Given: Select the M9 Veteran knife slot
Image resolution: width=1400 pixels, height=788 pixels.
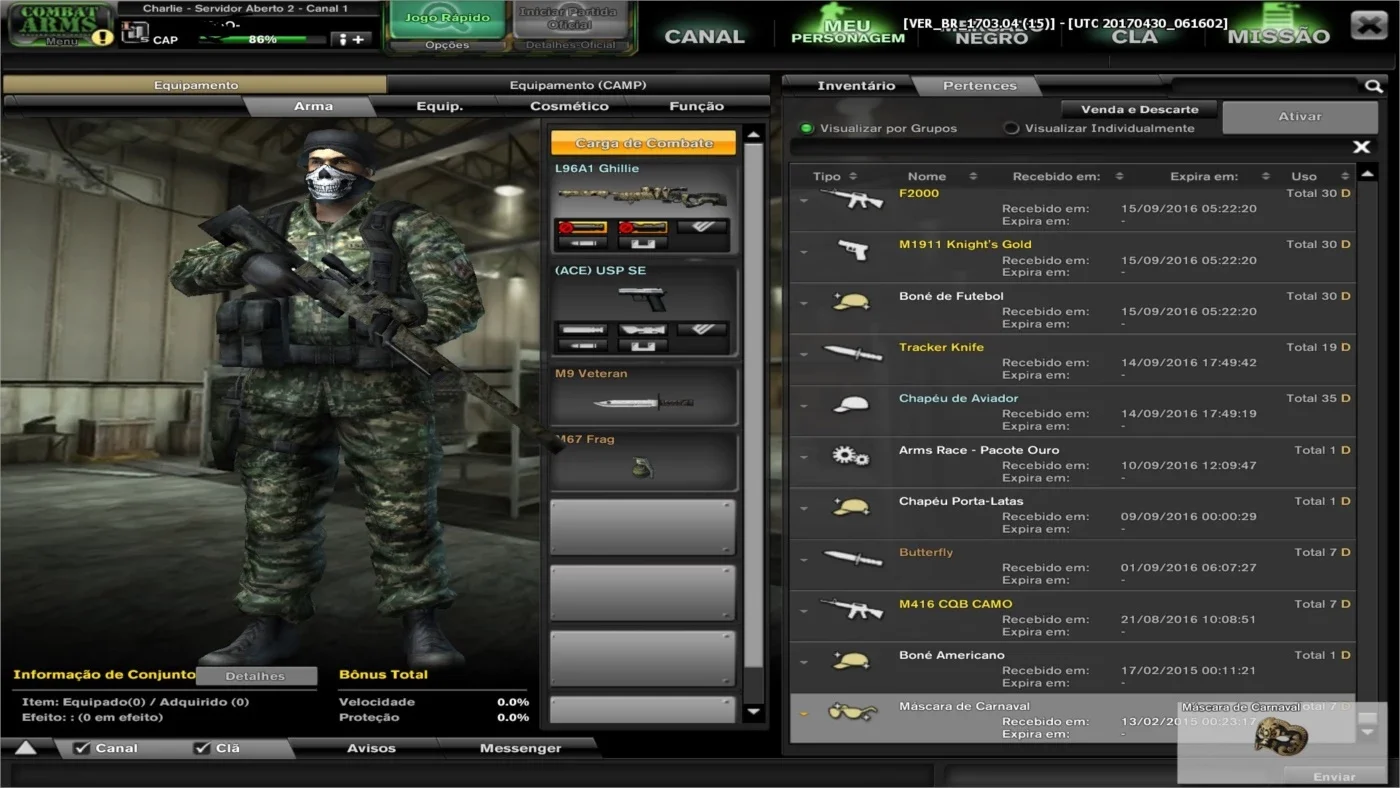Looking at the screenshot, I should point(645,396).
